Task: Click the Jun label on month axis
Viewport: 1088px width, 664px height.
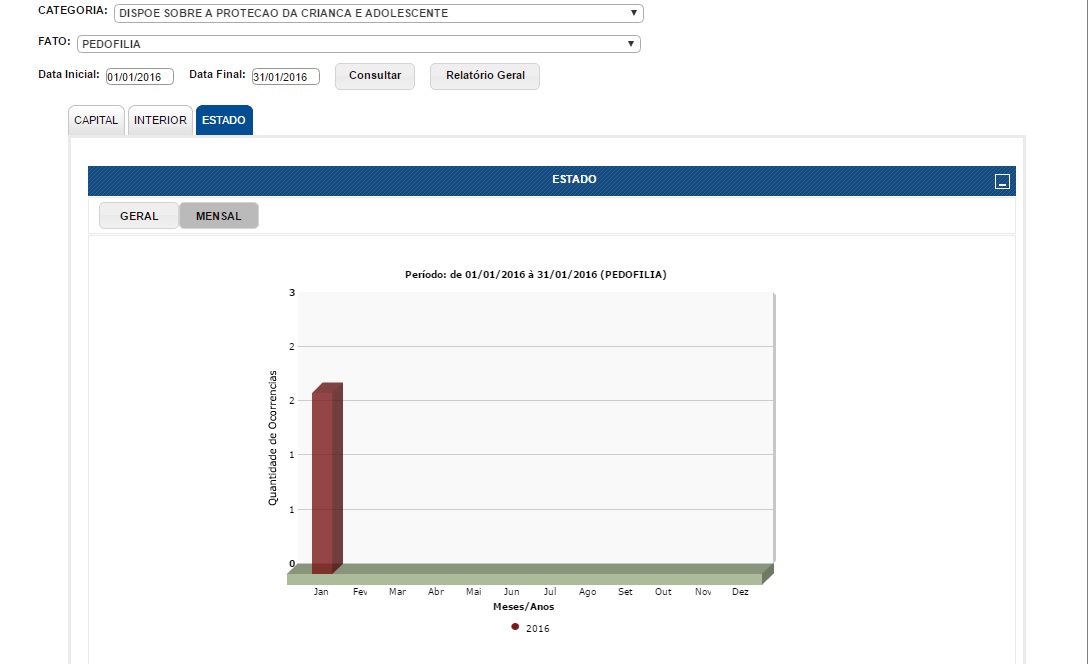Action: (x=511, y=592)
